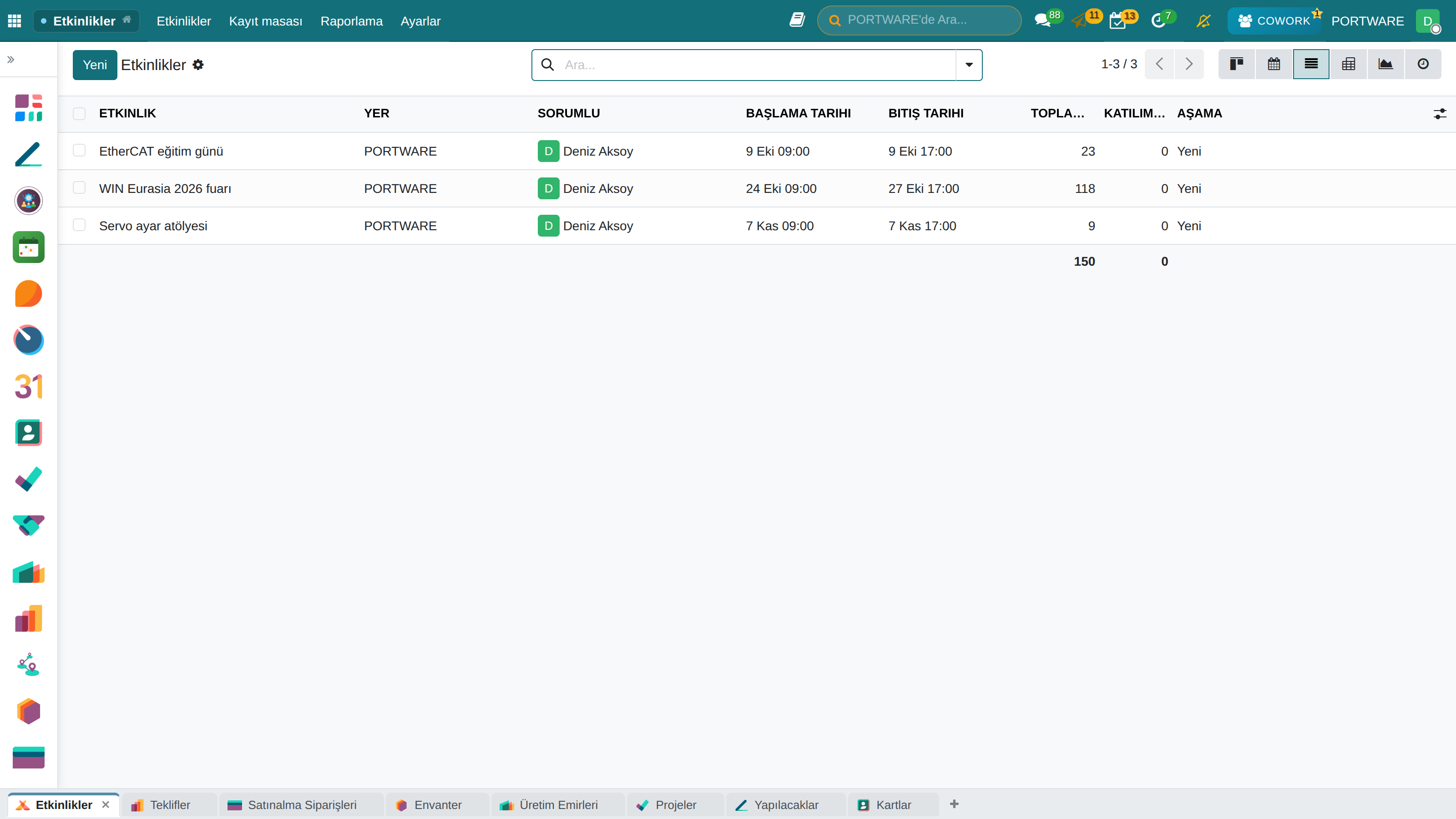The height and width of the screenshot is (819, 1456).
Task: Switch to Graph chart view
Action: click(1385, 64)
